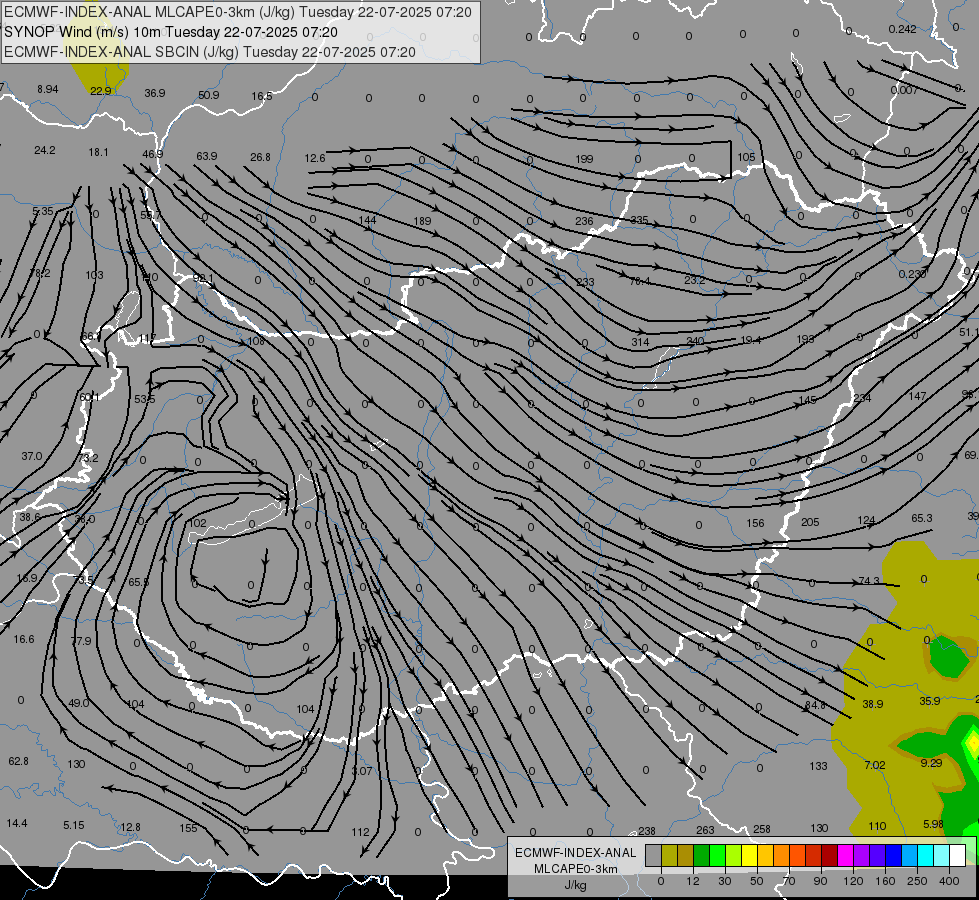Click the MLCAPE0-3km header line
The width and height of the screenshot is (979, 900).
pyautogui.click(x=238, y=12)
